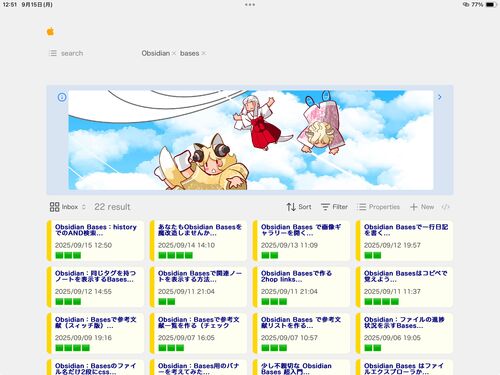500x375 pixels.
Task: Open card 'Obsidian Bases で画像ギャラリーを開く'
Action: (302, 240)
